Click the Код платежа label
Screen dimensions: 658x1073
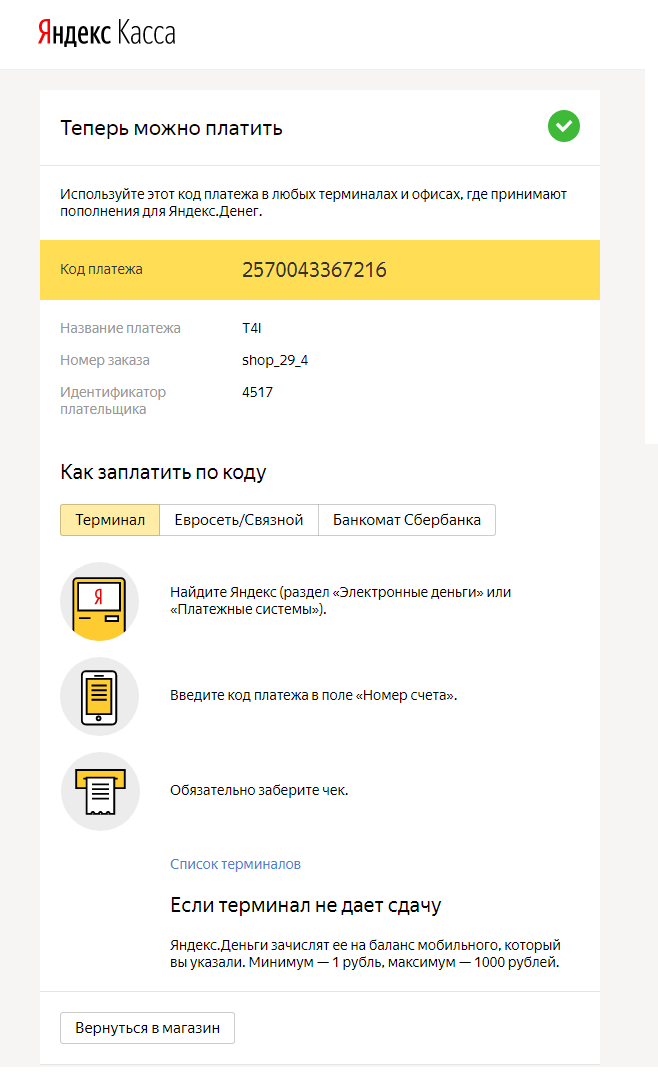point(101,269)
